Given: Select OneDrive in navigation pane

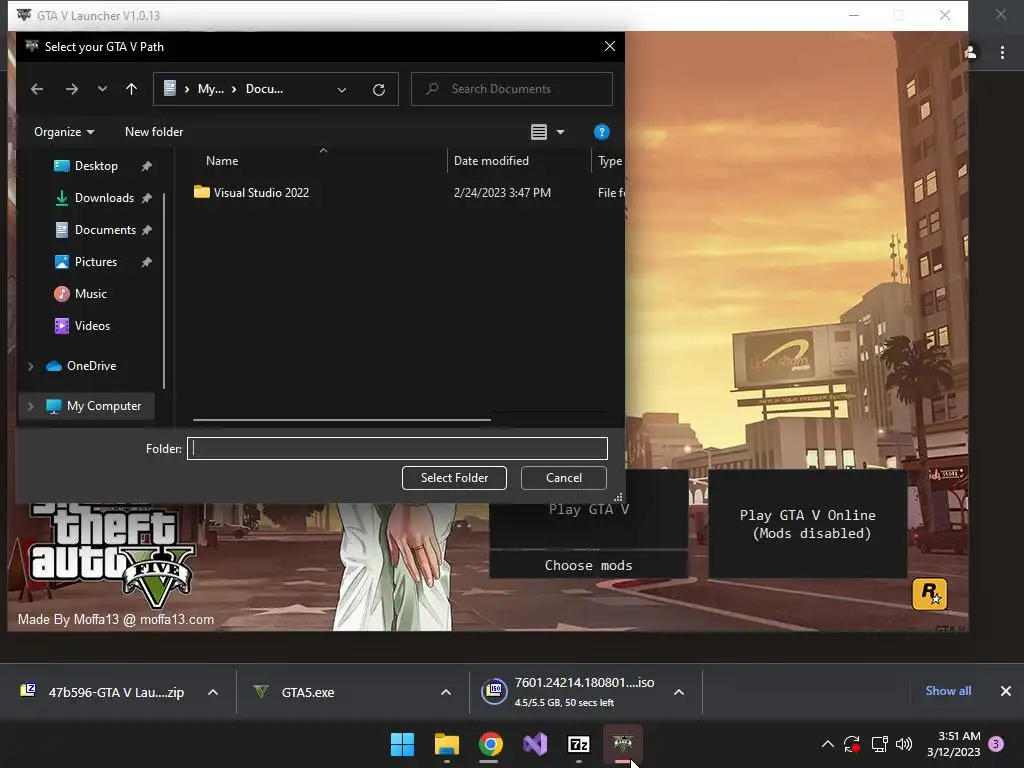Looking at the screenshot, I should pyautogui.click(x=91, y=366).
